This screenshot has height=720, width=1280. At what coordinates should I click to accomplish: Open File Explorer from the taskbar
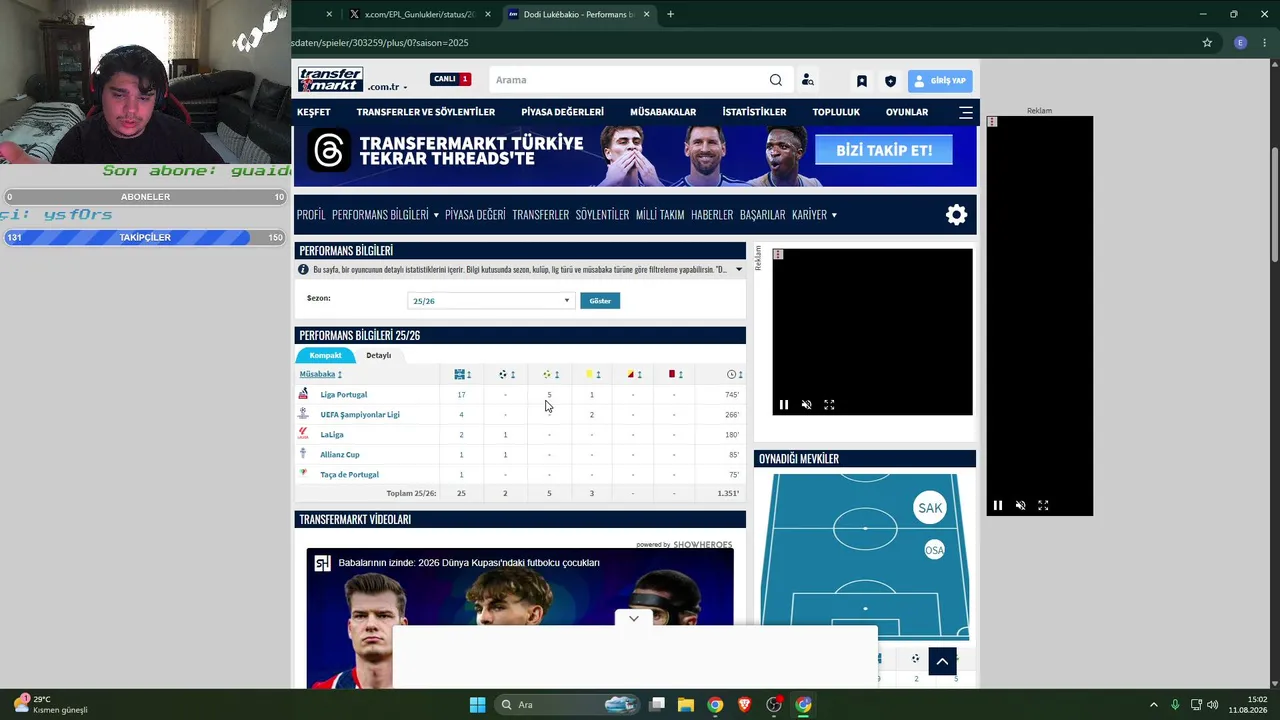[686, 705]
